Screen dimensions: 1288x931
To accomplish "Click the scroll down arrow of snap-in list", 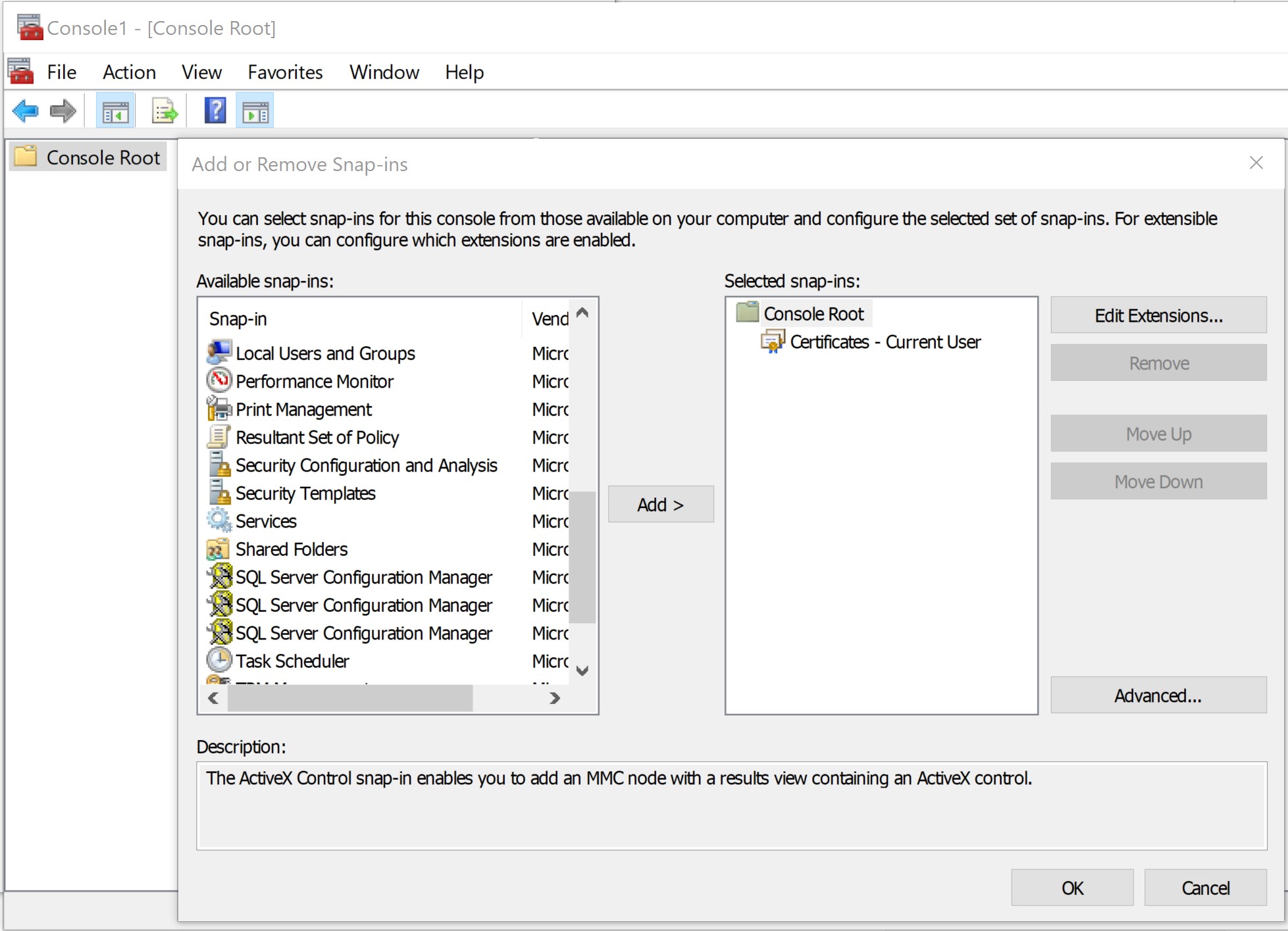I will tap(582, 670).
